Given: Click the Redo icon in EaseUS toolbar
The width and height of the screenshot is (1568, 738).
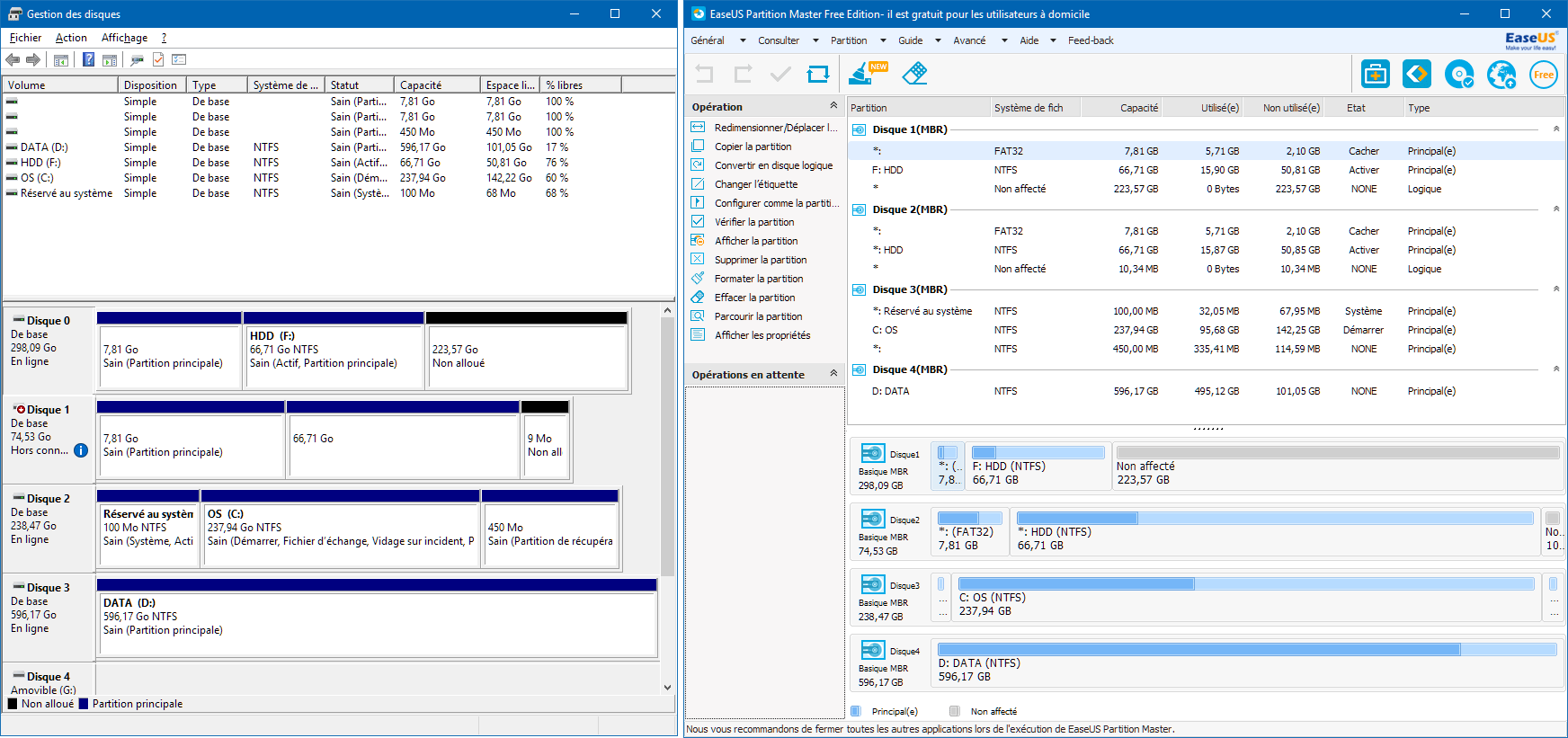Looking at the screenshot, I should (x=743, y=75).
